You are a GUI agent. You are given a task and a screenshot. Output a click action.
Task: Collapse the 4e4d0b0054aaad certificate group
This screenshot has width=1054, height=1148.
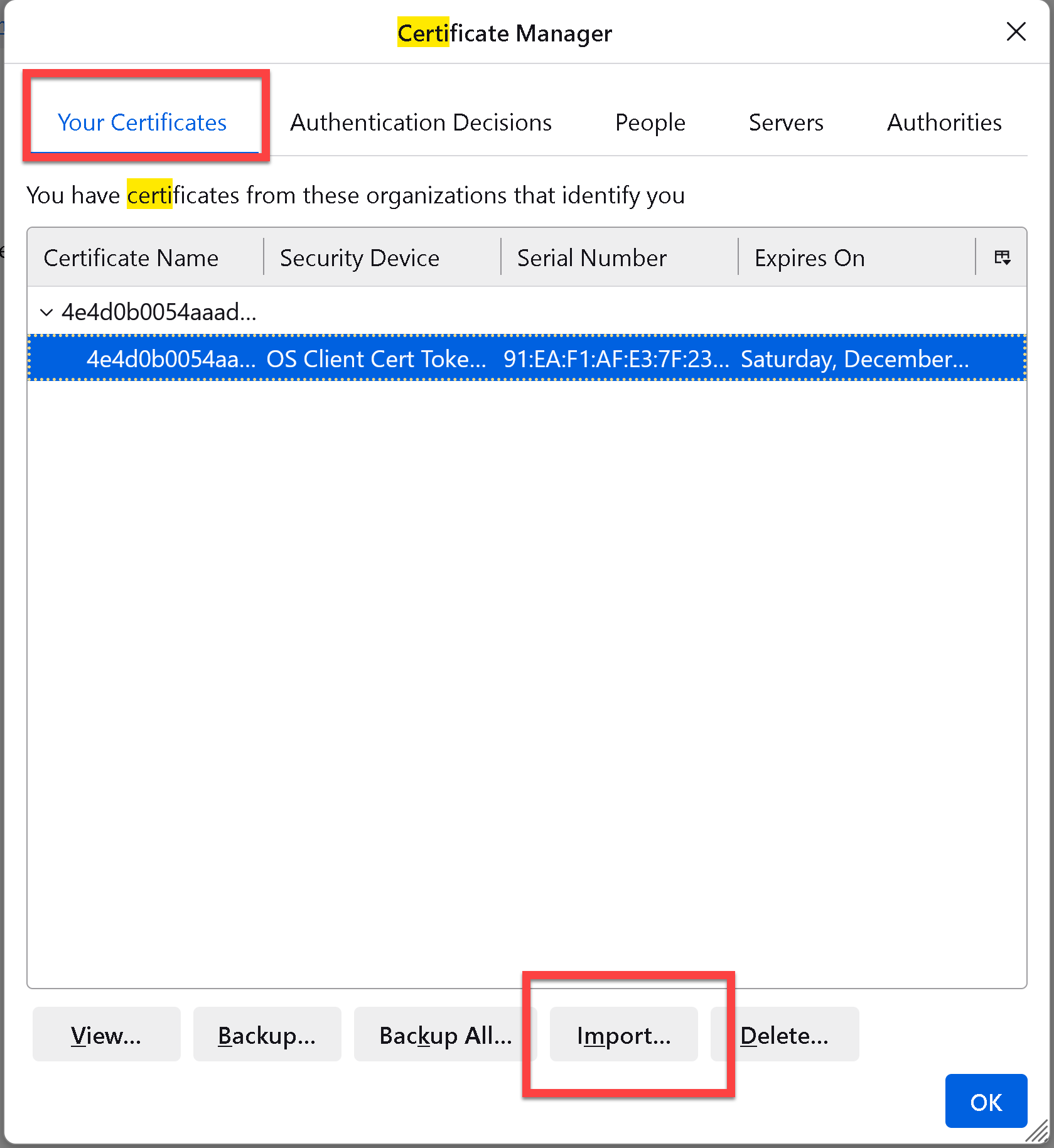(46, 312)
